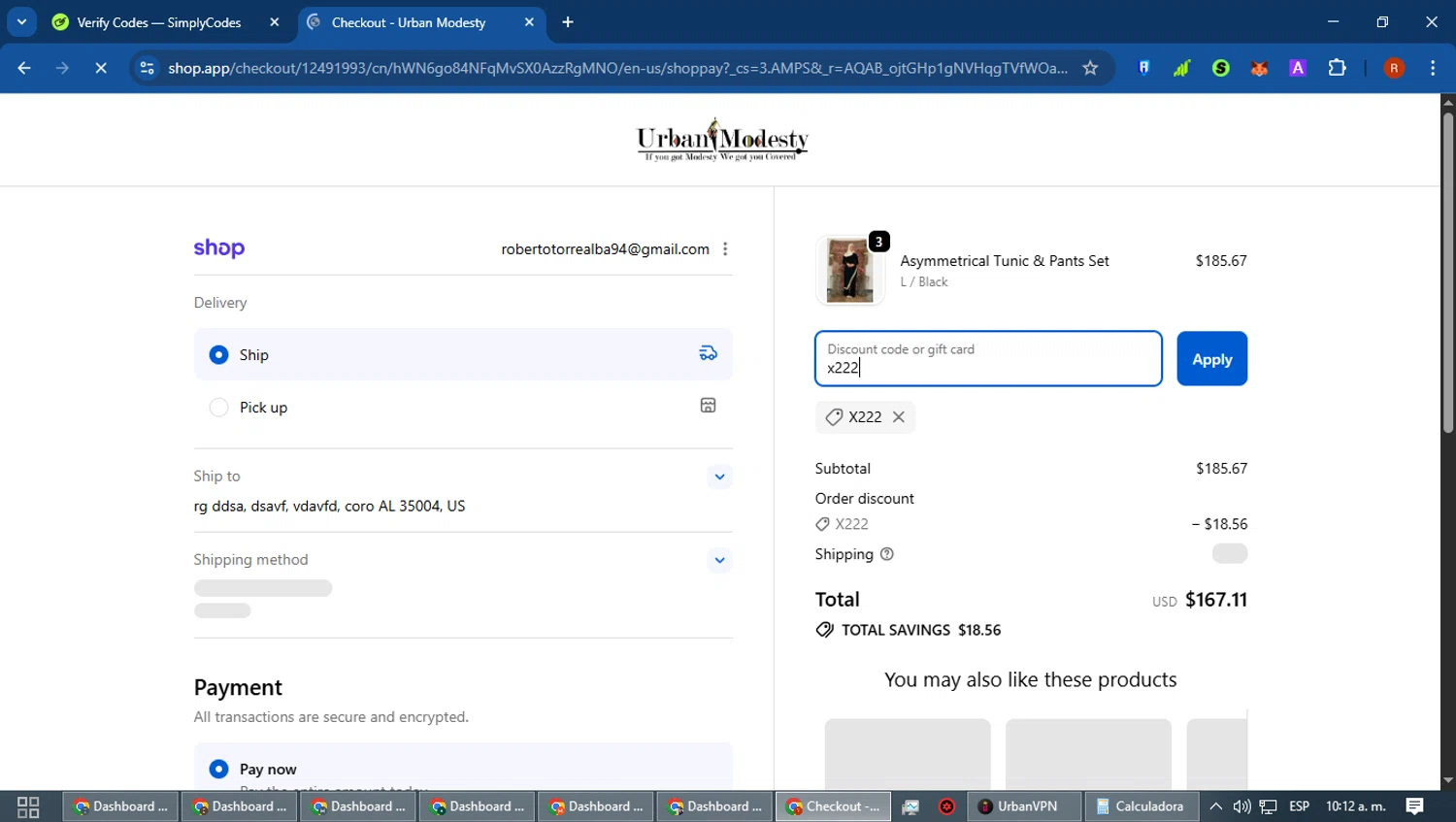Image resolution: width=1456 pixels, height=822 pixels.
Task: Open the network tray icon
Action: 1269,806
